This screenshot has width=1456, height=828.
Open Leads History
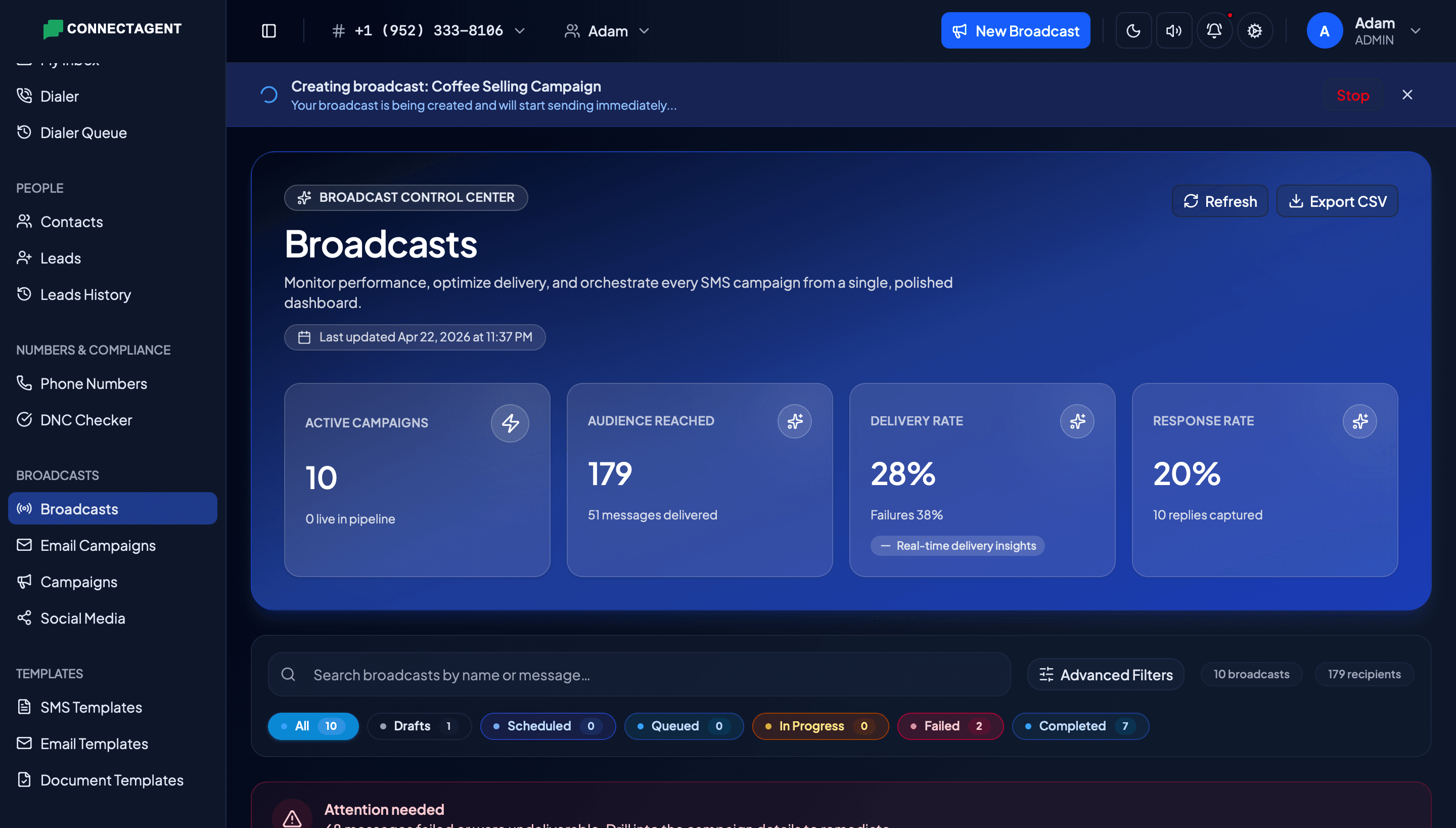(x=113, y=294)
